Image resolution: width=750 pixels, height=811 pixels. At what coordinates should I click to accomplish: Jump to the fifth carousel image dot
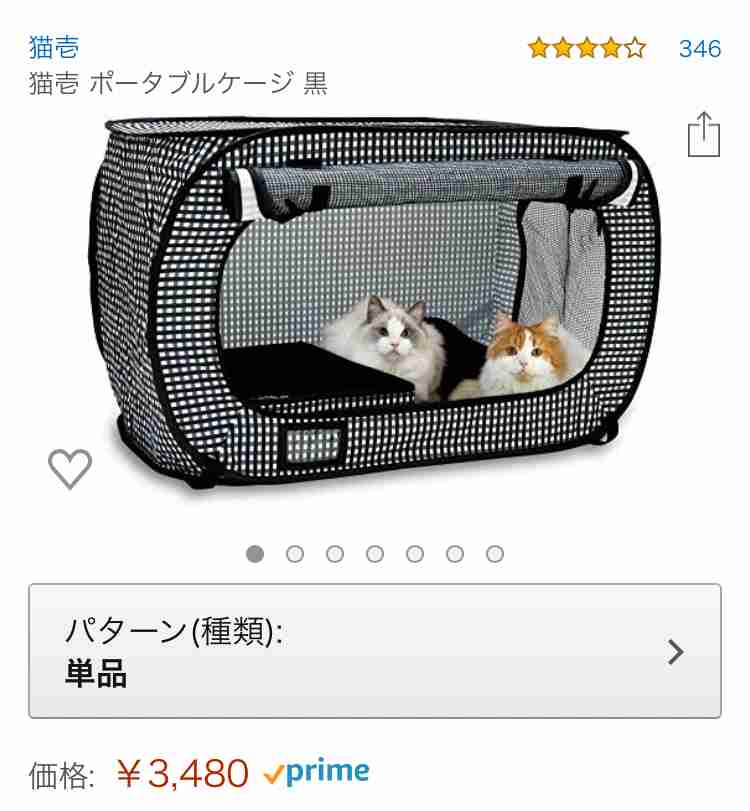coord(415,554)
